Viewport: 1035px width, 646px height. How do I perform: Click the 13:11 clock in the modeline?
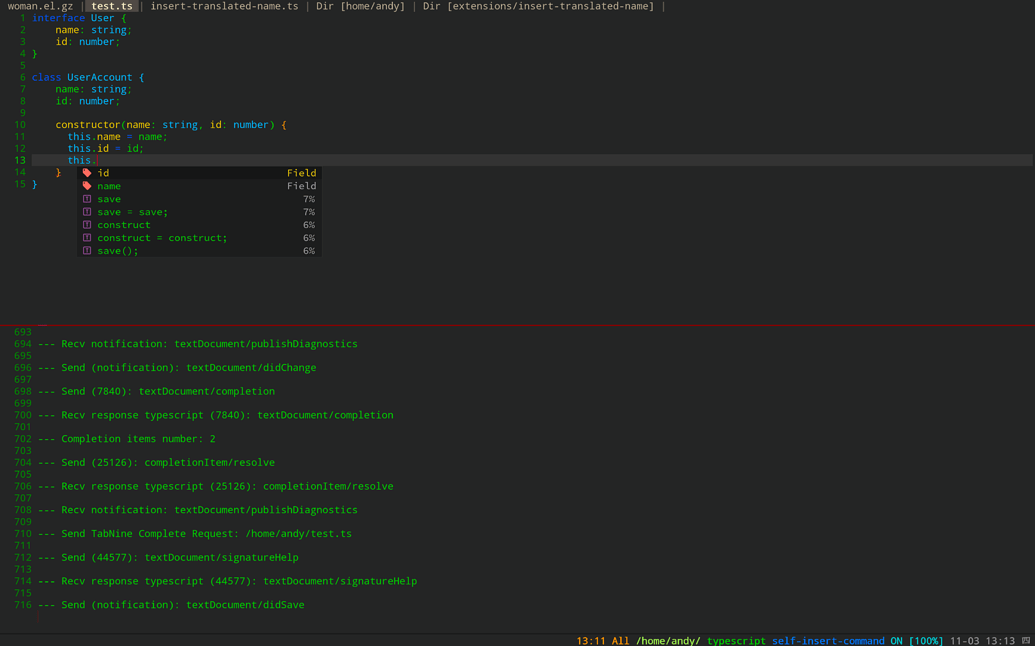click(589, 640)
